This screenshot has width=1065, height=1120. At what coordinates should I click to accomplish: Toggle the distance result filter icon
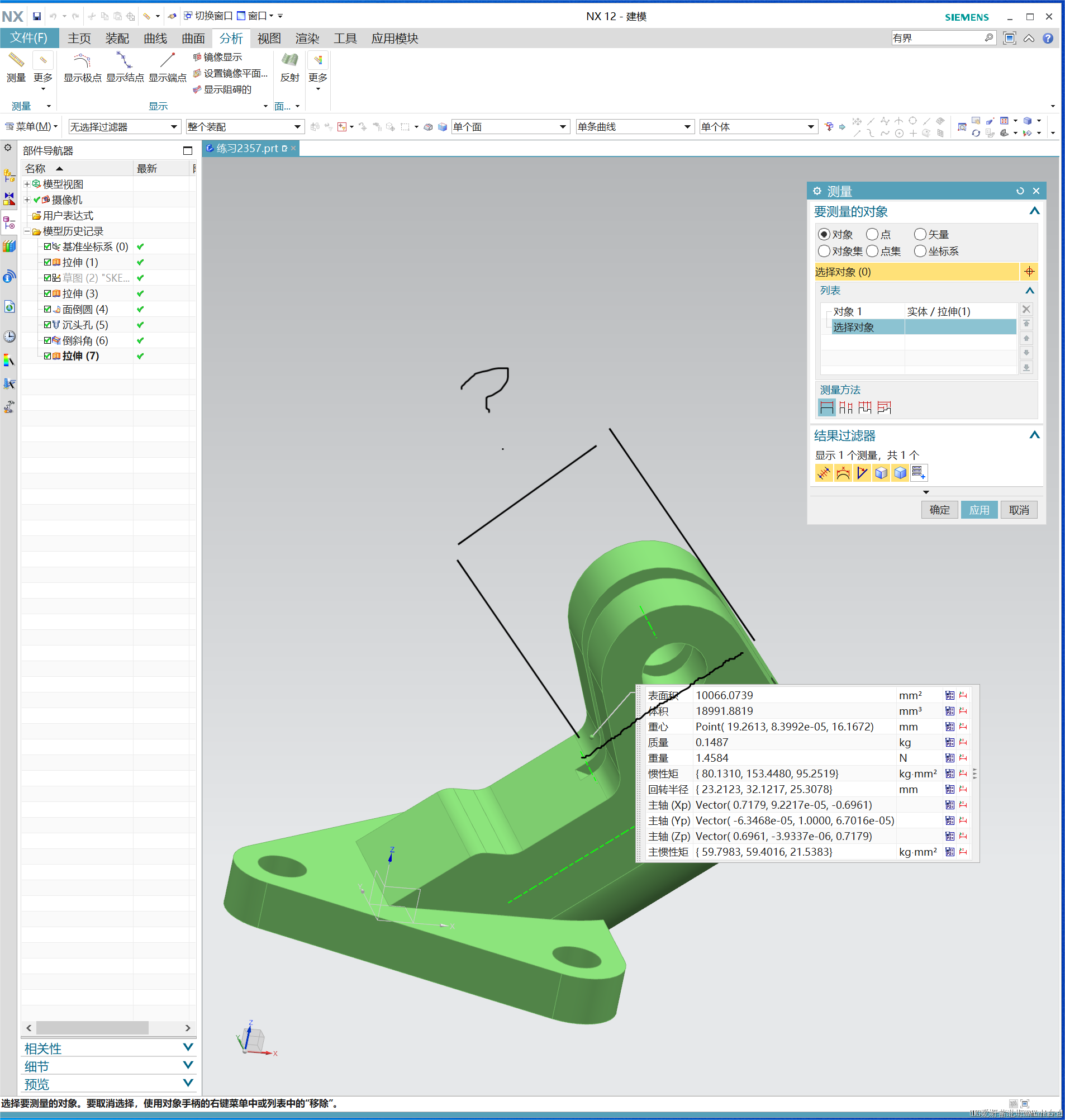click(824, 473)
